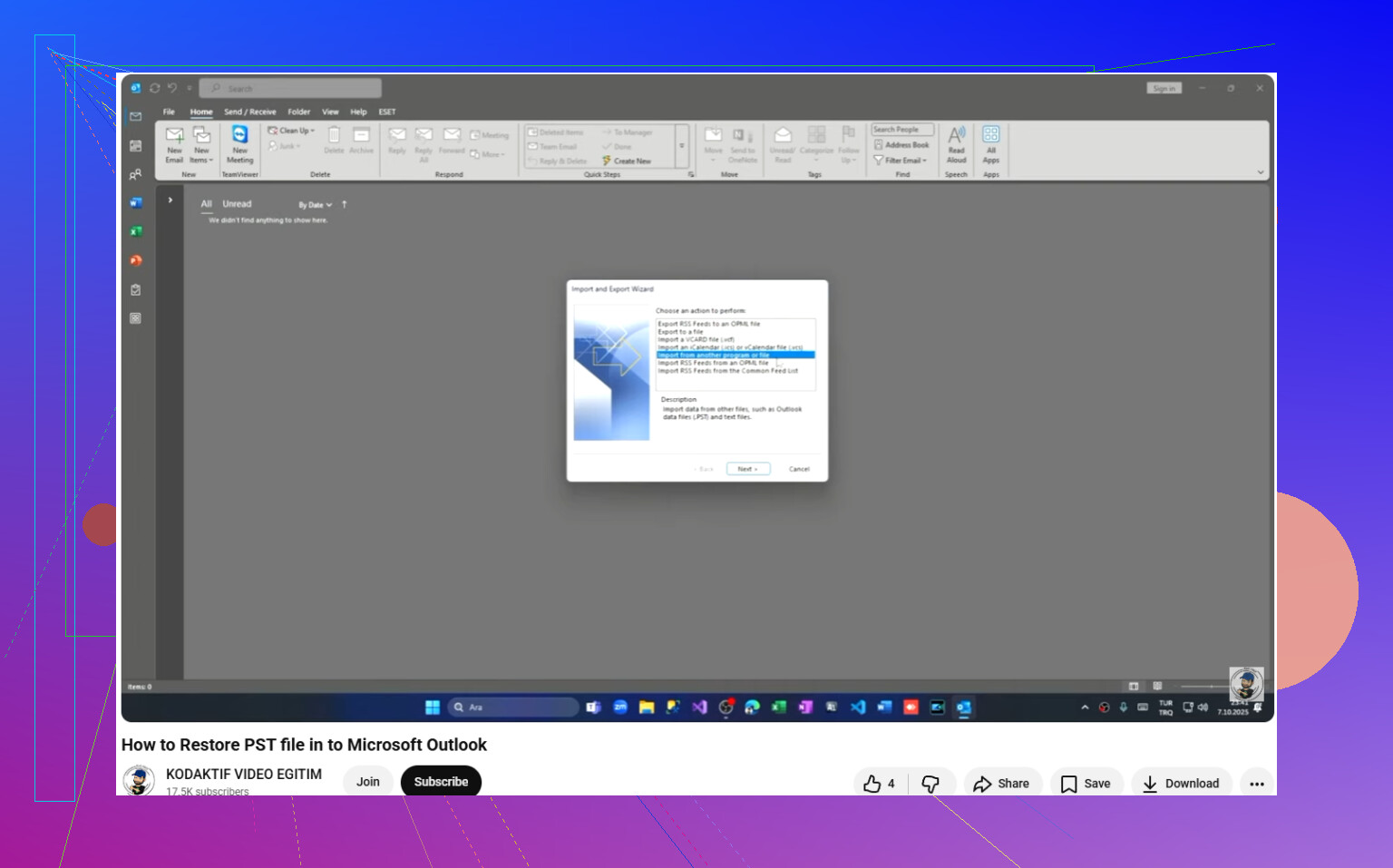Click the Undo icon in title bar
The image size is (1393, 868).
(172, 88)
